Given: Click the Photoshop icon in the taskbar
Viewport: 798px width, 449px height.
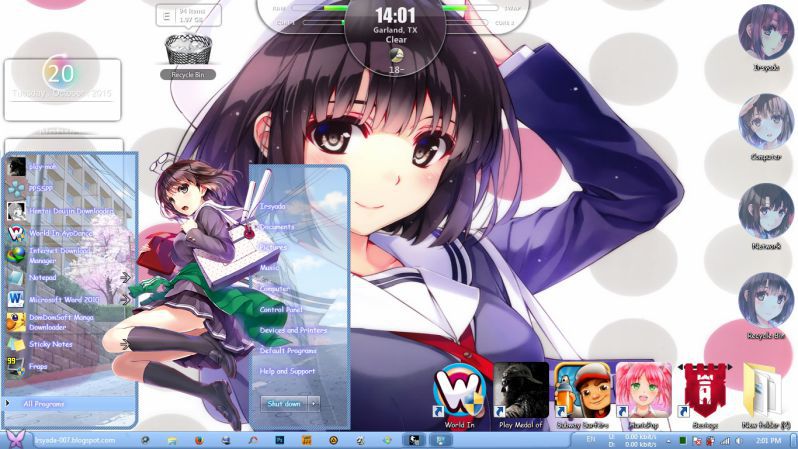Looking at the screenshot, I should click(x=279, y=440).
